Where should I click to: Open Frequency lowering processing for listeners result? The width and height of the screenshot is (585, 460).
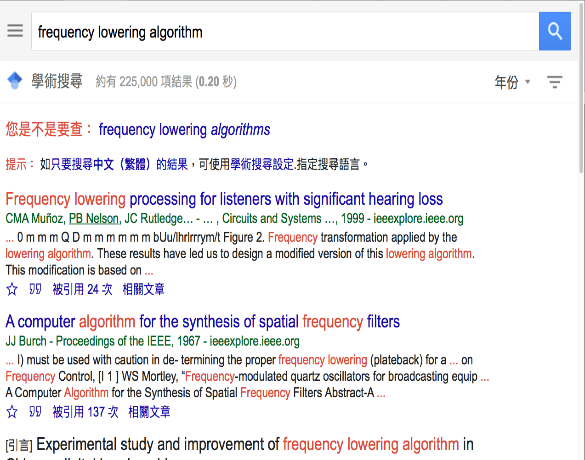(224, 199)
